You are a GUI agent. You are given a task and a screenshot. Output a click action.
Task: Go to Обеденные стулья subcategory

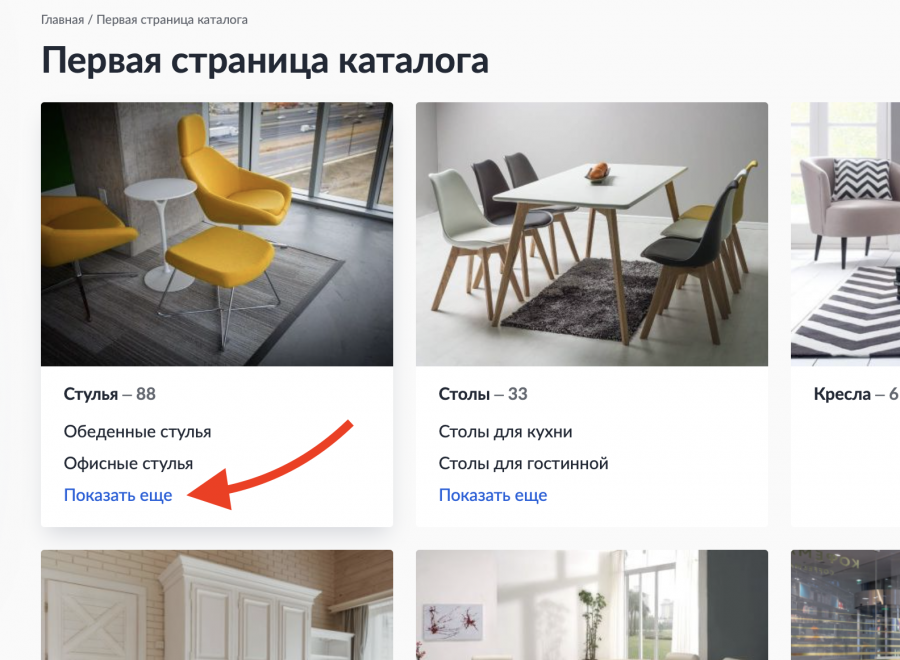pos(137,432)
